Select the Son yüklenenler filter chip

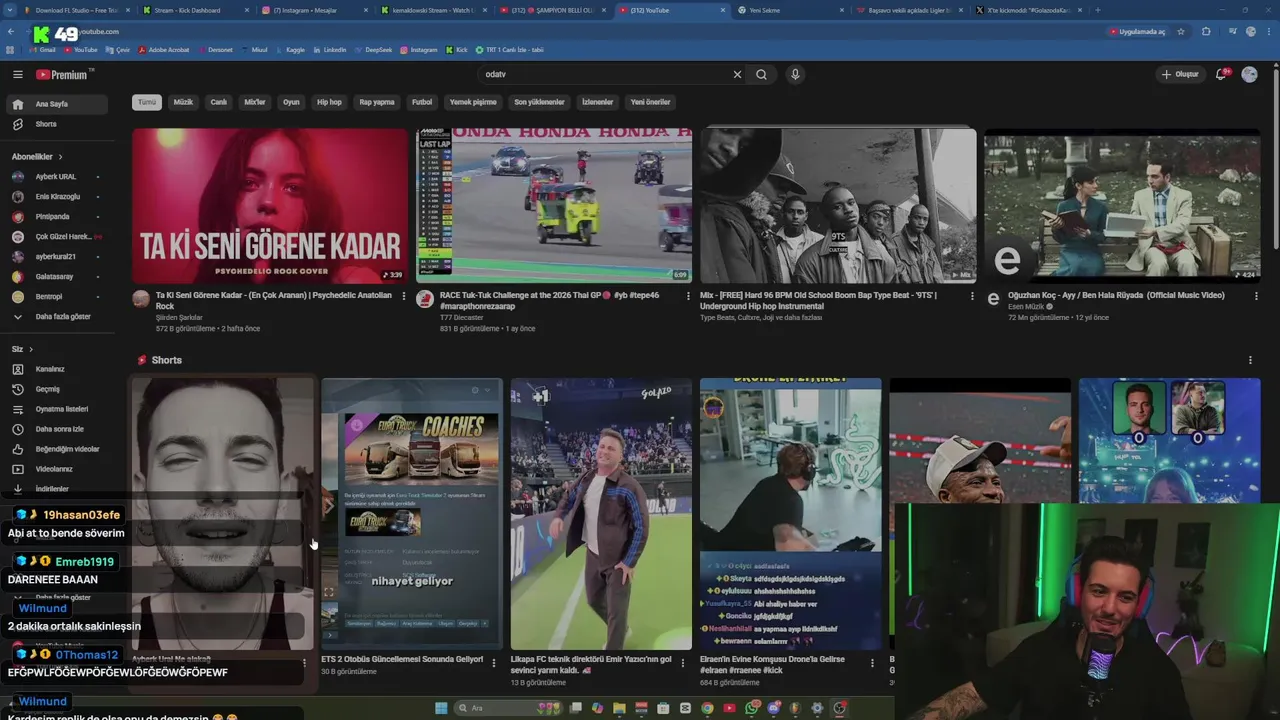539,102
